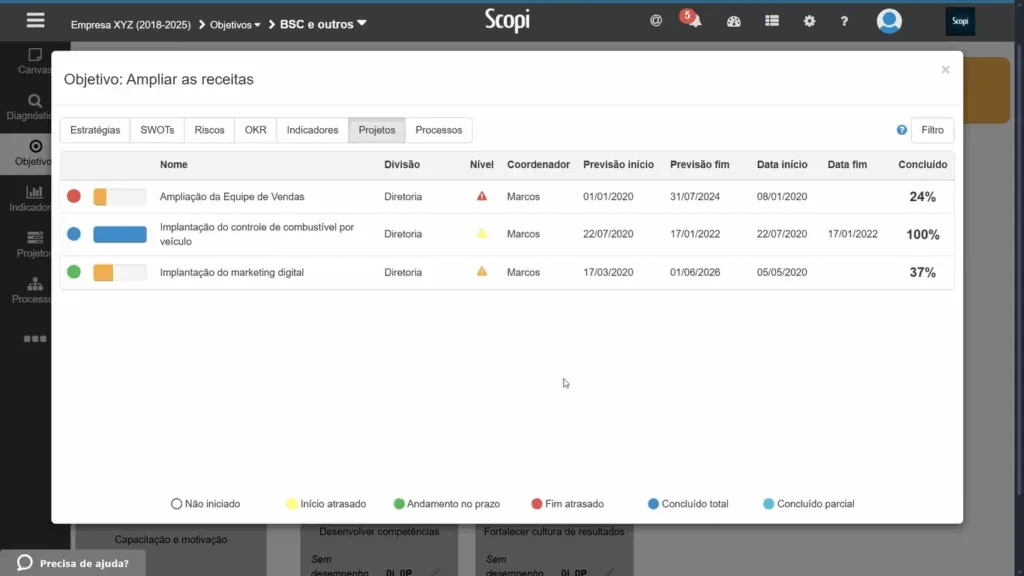1024x576 pixels.
Task: Open the settings gear icon
Action: [809, 21]
